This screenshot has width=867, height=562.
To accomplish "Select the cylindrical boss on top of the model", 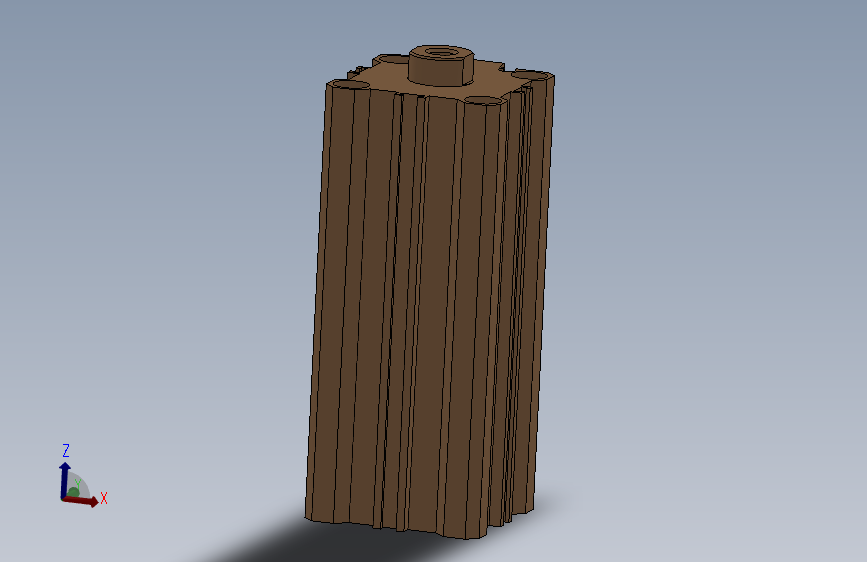I will click(x=441, y=66).
